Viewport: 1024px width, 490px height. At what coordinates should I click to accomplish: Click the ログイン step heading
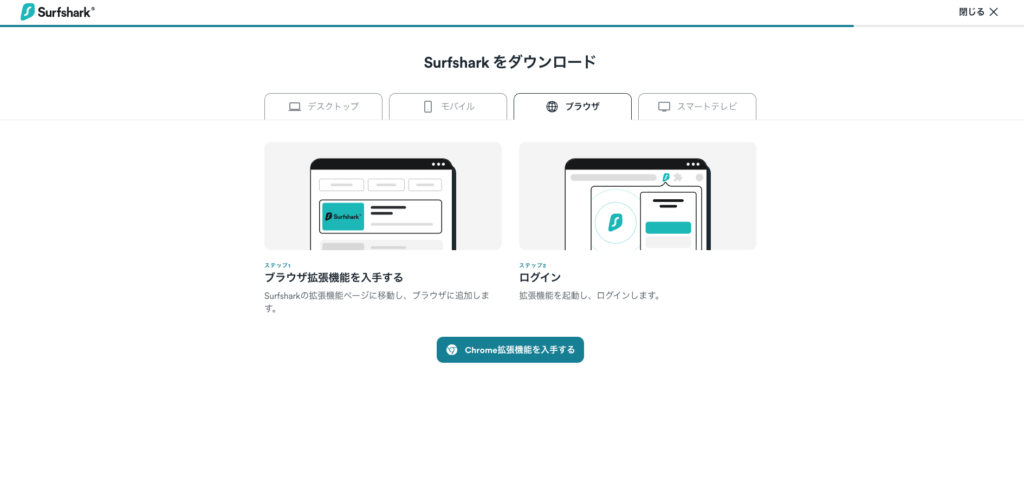coord(539,278)
